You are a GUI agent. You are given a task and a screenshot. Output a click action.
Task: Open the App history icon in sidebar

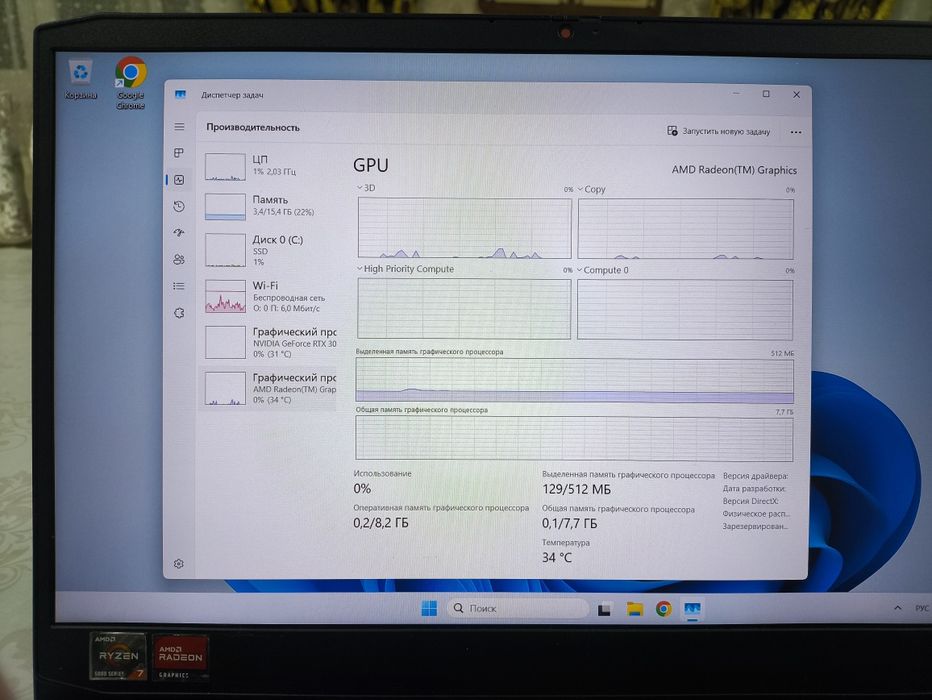pos(179,206)
